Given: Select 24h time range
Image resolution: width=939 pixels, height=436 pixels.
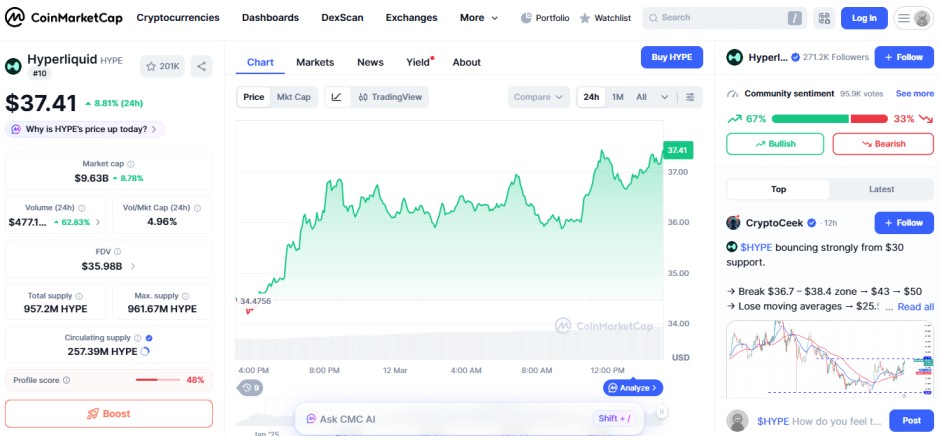Looking at the screenshot, I should coord(591,97).
